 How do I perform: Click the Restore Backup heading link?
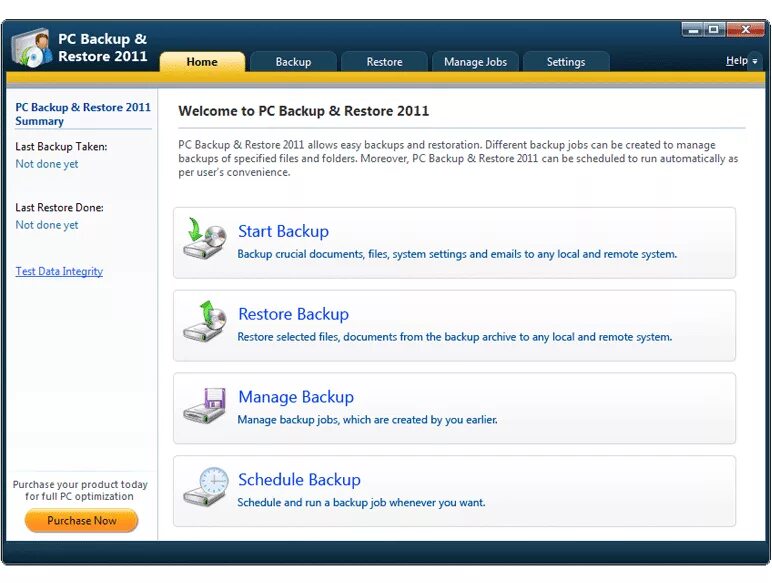click(x=293, y=314)
